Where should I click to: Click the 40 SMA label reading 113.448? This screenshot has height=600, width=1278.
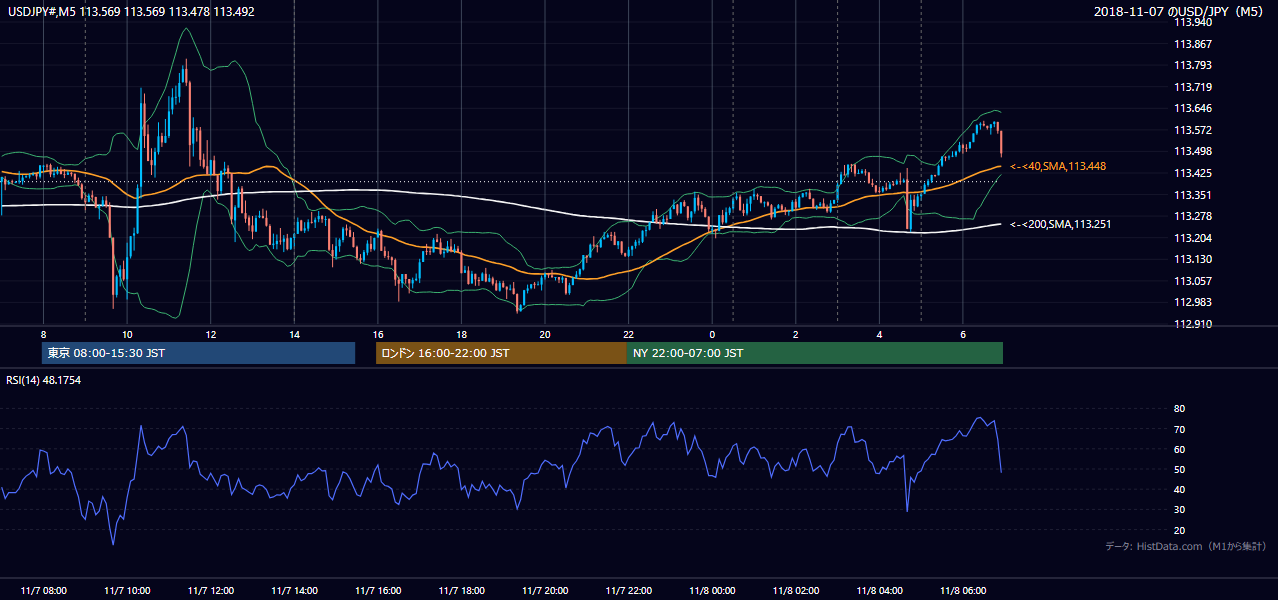click(x=1058, y=166)
